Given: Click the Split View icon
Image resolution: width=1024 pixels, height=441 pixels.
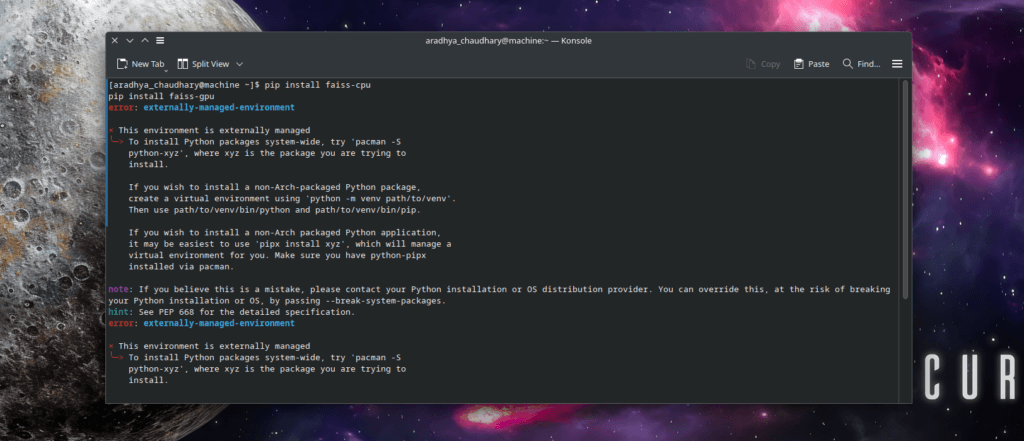Looking at the screenshot, I should pos(183,64).
